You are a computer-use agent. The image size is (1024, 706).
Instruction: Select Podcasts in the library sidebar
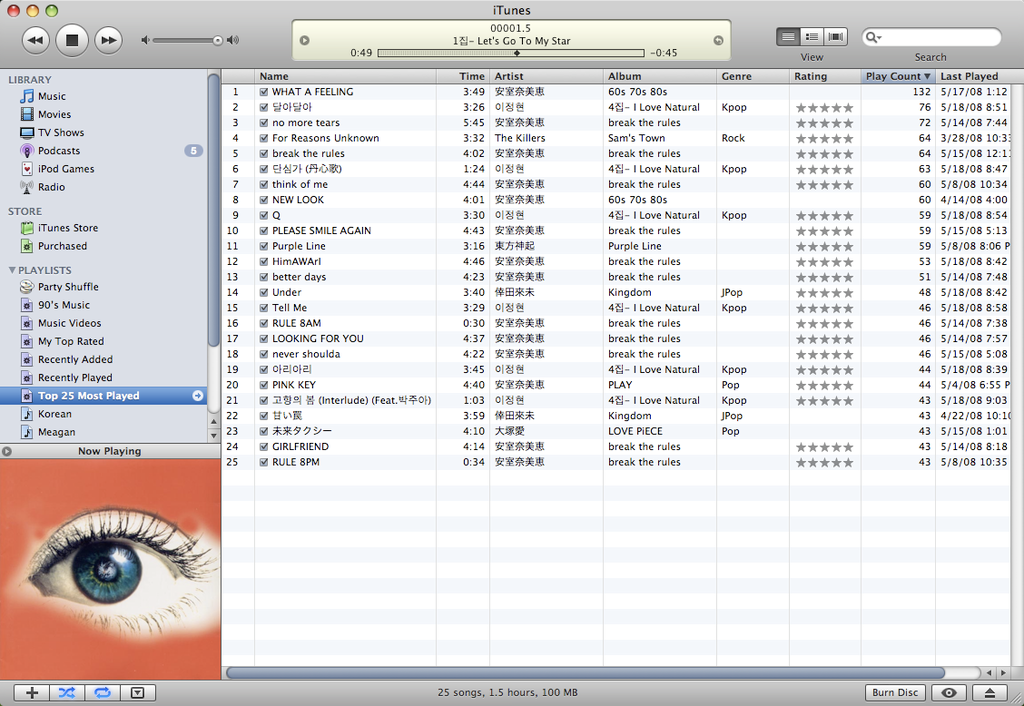(58, 151)
